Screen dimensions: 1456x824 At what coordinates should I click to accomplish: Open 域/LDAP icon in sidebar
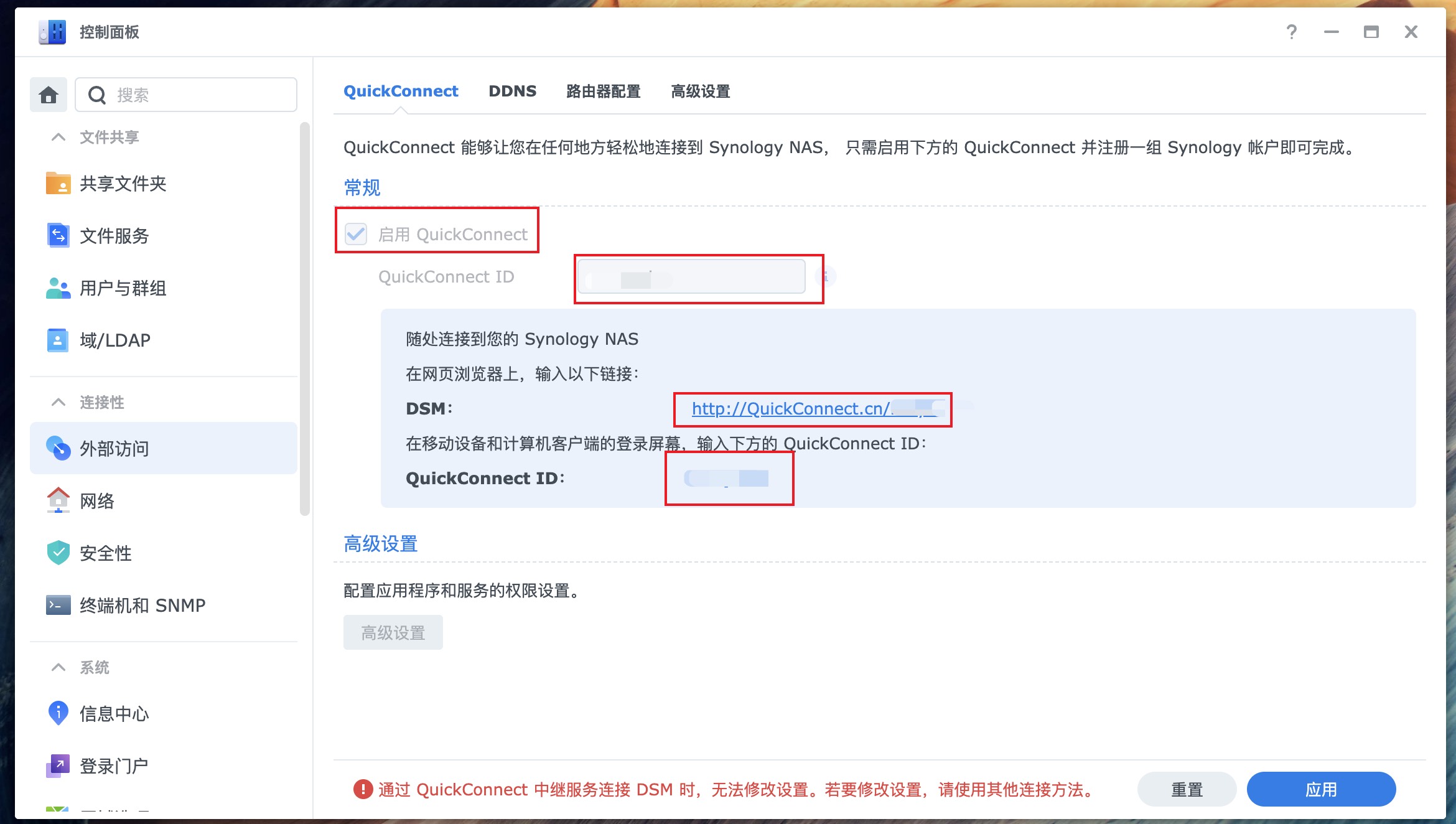[x=58, y=340]
